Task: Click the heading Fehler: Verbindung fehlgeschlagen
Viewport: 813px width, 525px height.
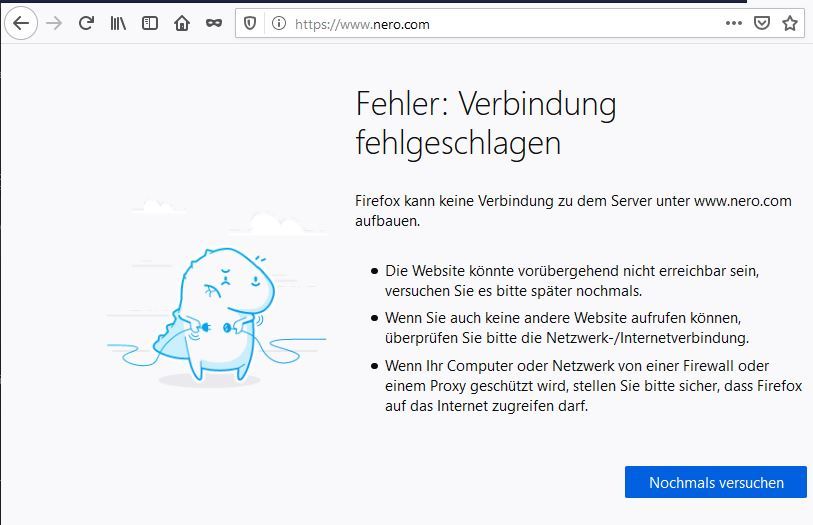Action: pyautogui.click(x=486, y=123)
